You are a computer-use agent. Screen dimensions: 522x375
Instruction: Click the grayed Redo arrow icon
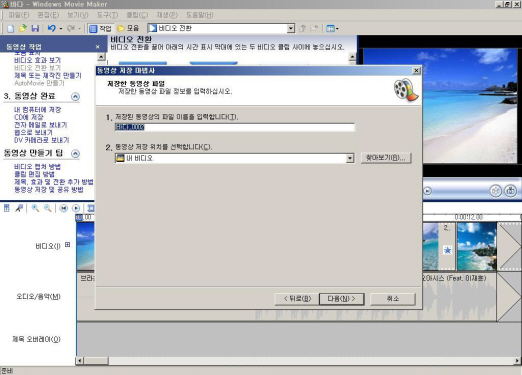point(71,29)
